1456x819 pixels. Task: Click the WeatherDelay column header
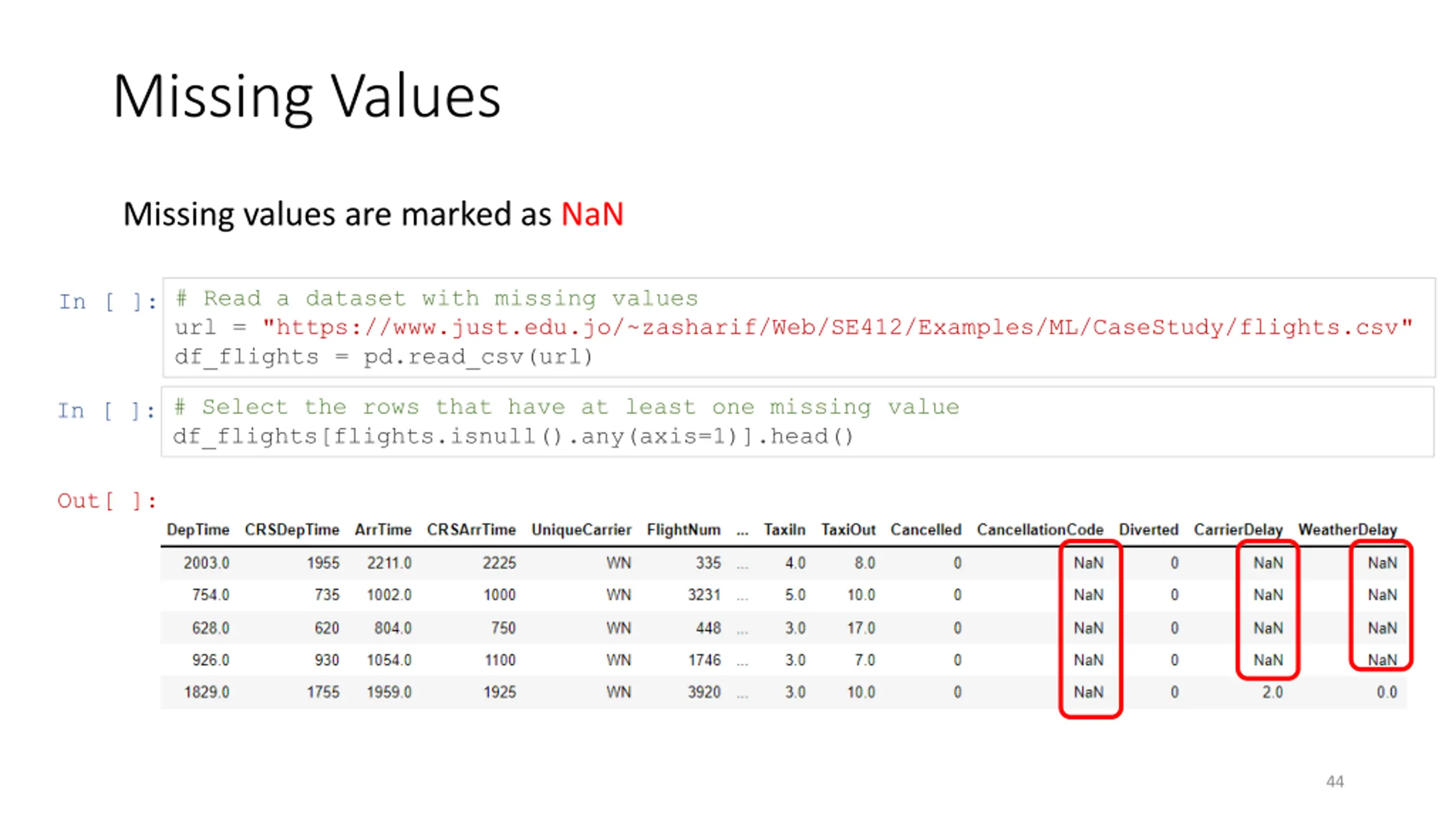1347,530
